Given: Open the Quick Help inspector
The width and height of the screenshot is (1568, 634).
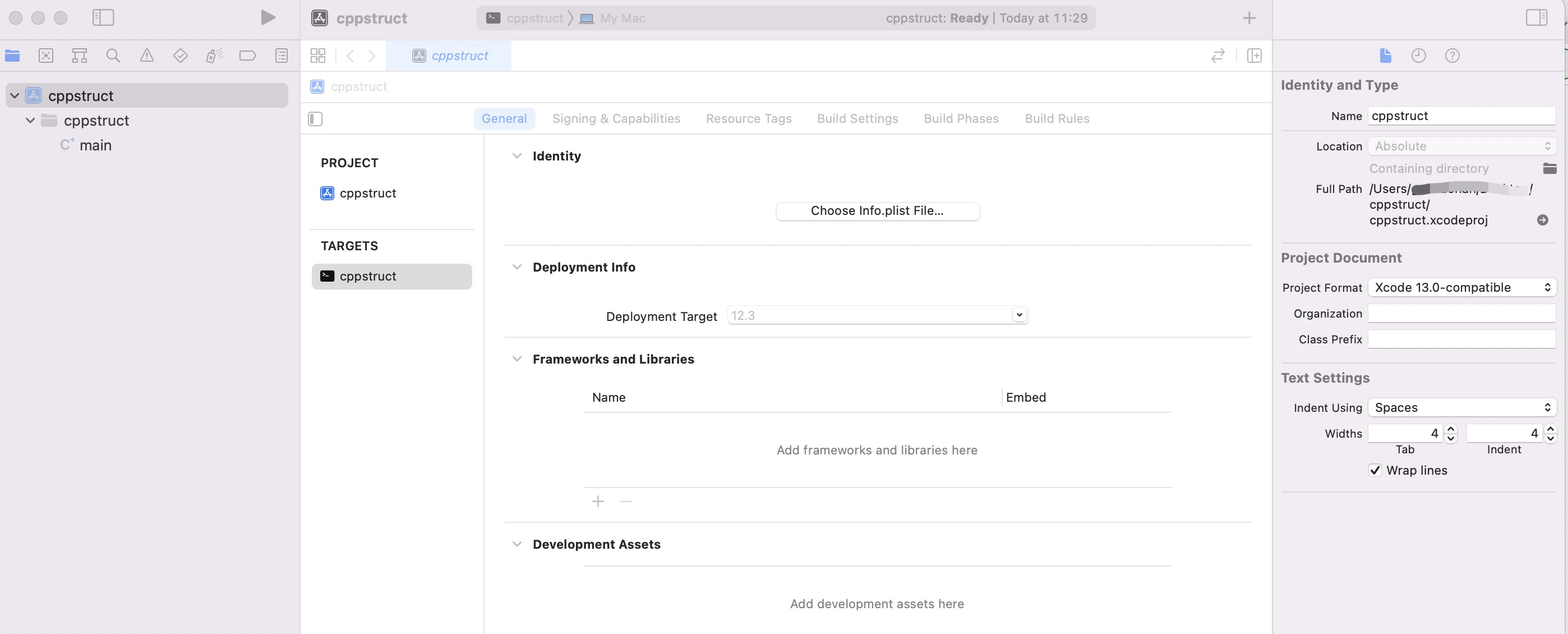Looking at the screenshot, I should tap(1452, 56).
